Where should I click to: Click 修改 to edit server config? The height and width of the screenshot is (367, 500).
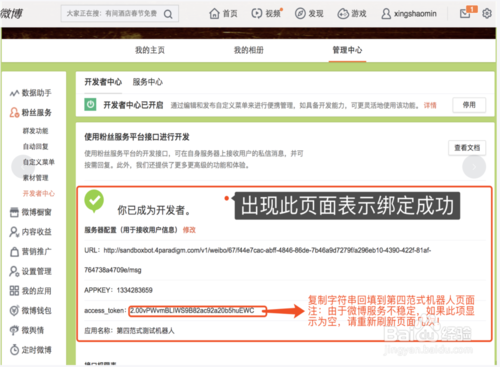click(189, 230)
